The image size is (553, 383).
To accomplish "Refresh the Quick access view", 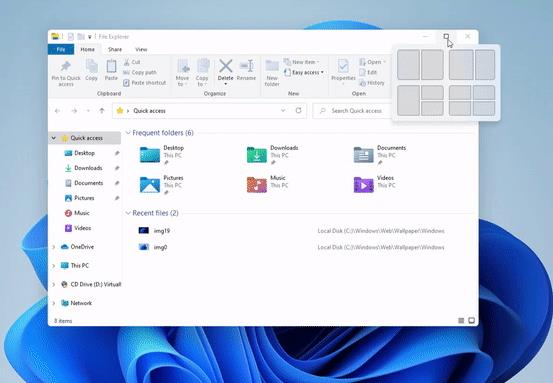I will point(298,111).
